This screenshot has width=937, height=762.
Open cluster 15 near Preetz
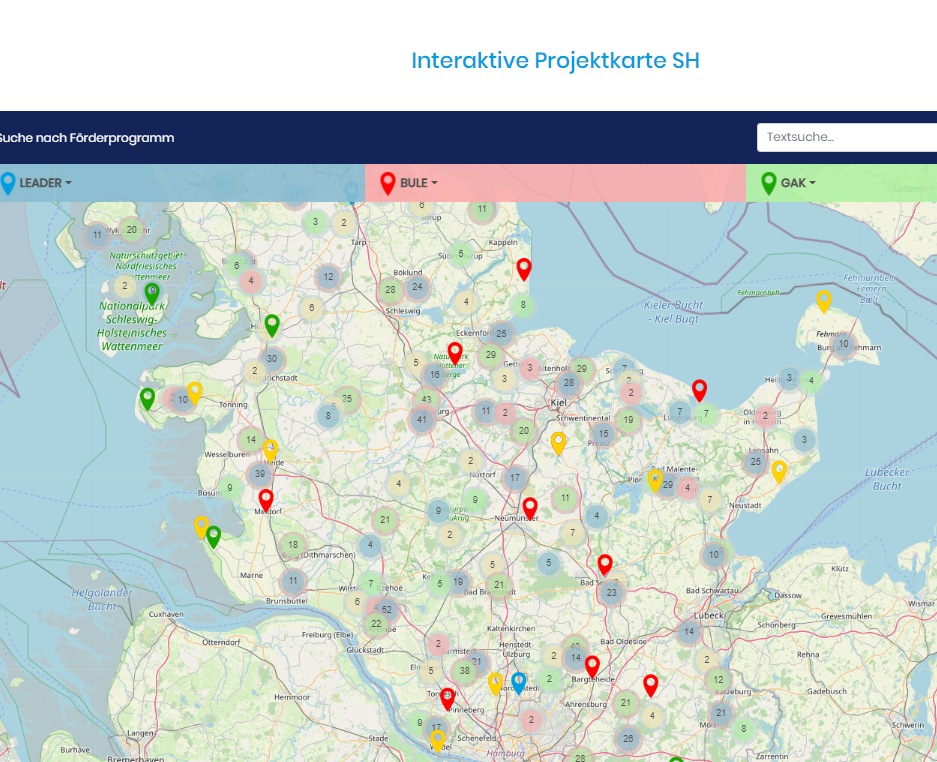click(604, 434)
